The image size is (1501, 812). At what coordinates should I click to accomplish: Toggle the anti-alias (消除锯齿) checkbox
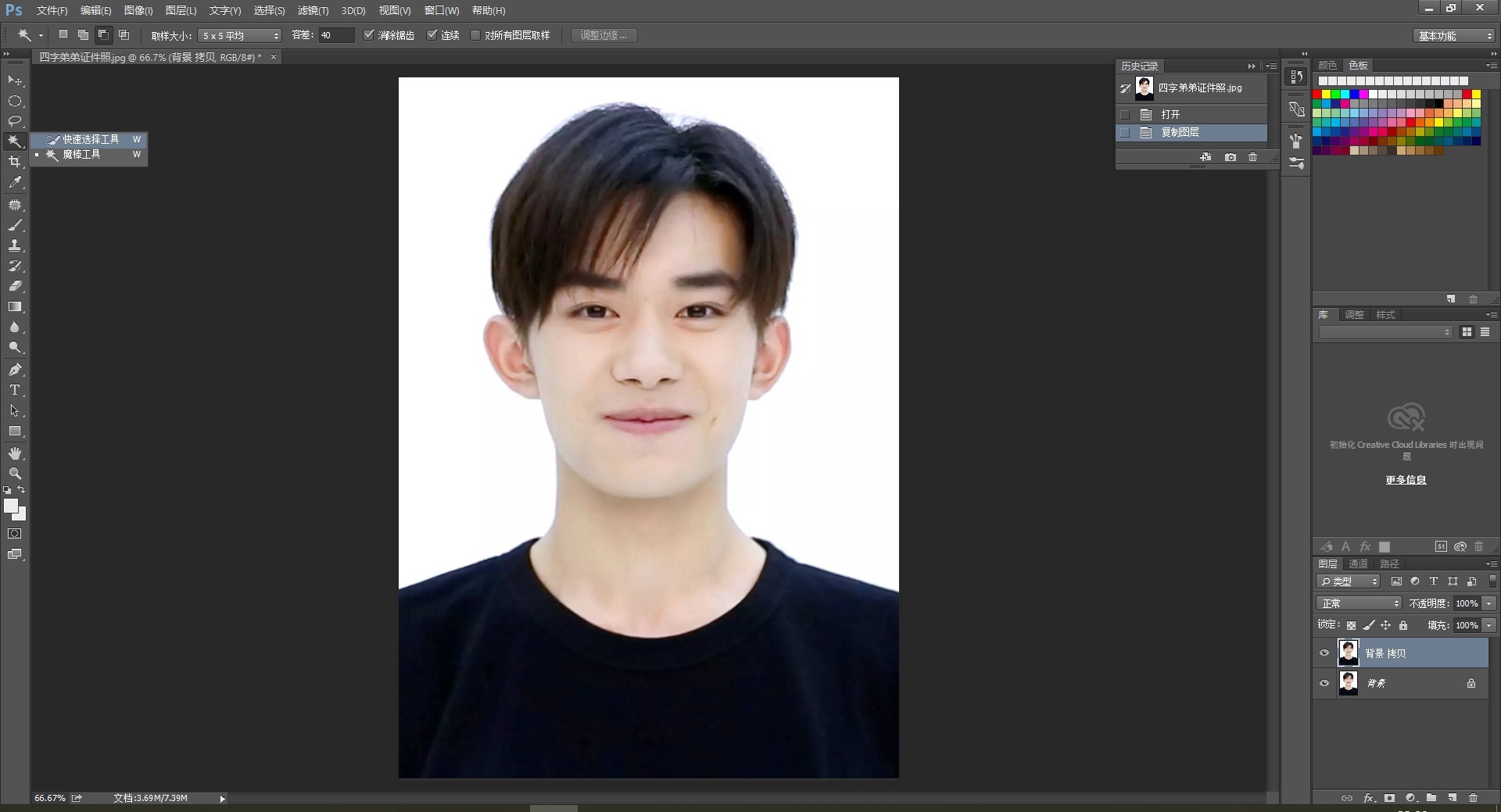tap(369, 35)
